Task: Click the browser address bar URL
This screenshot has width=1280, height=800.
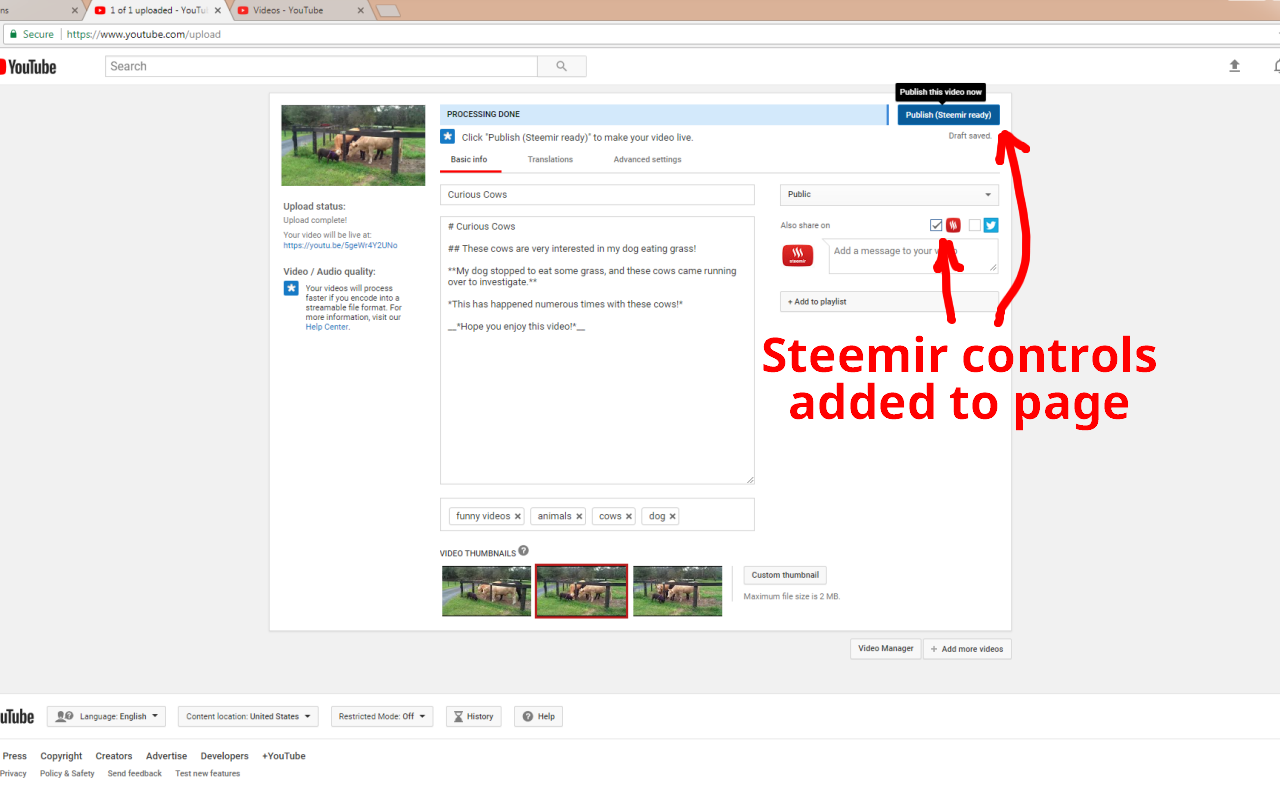Action: [144, 34]
